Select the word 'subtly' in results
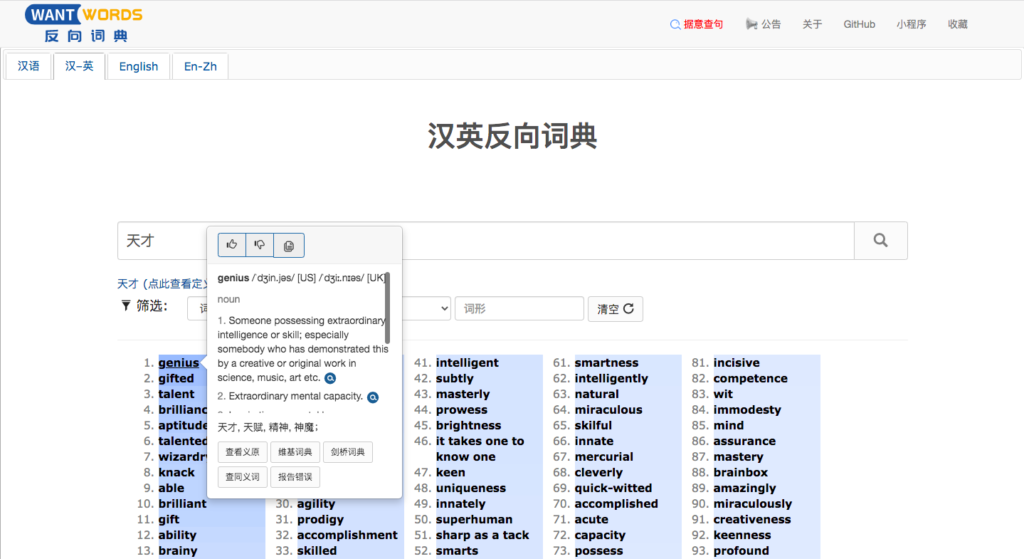 click(455, 378)
